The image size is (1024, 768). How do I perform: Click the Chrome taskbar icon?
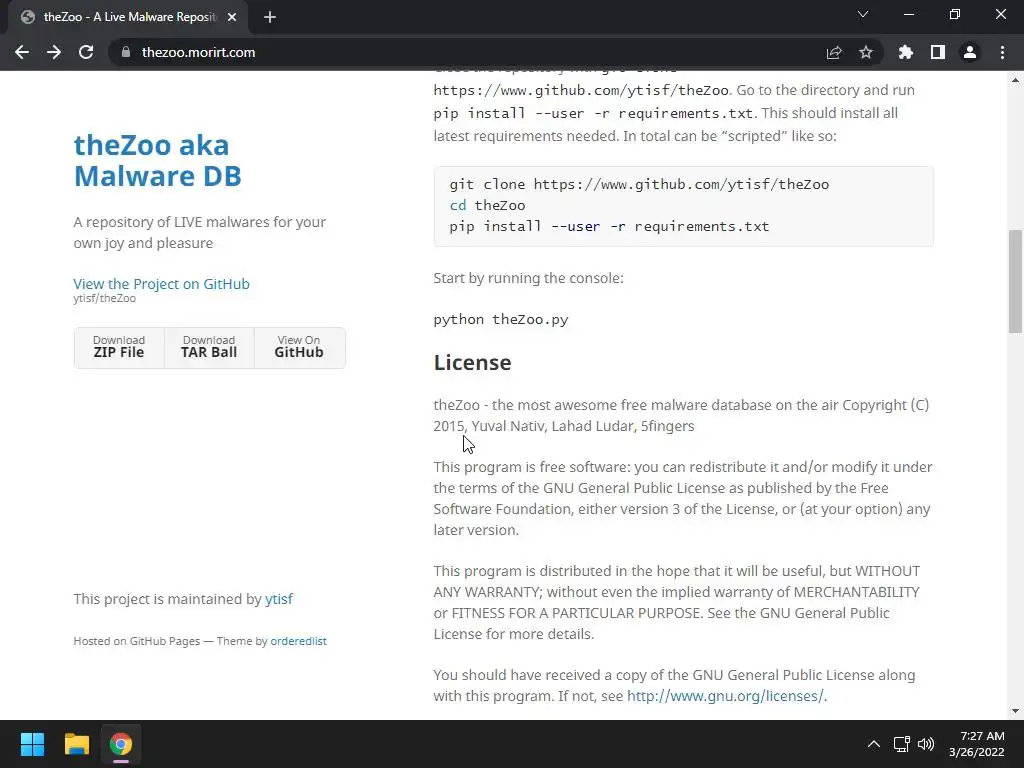tap(120, 744)
